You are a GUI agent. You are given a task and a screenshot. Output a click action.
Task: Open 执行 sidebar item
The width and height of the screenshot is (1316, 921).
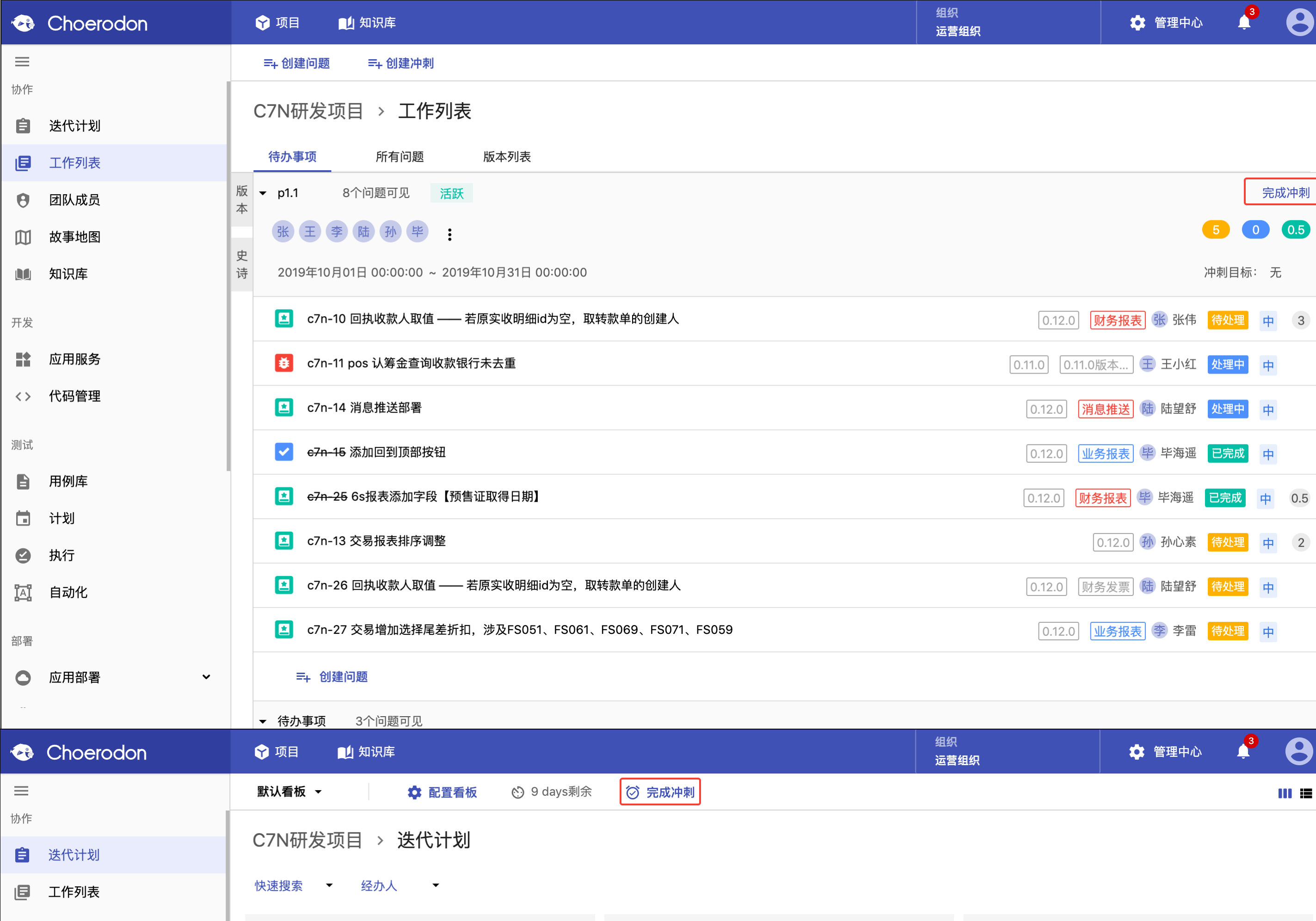tap(115, 555)
